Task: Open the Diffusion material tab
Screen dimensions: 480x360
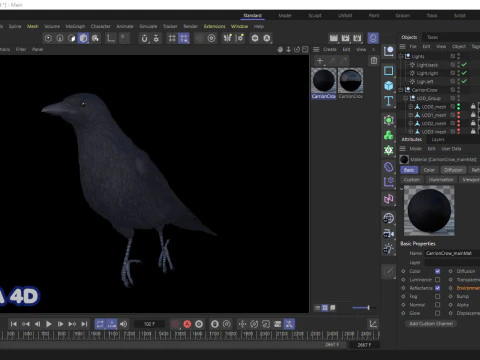Action: tap(453, 170)
